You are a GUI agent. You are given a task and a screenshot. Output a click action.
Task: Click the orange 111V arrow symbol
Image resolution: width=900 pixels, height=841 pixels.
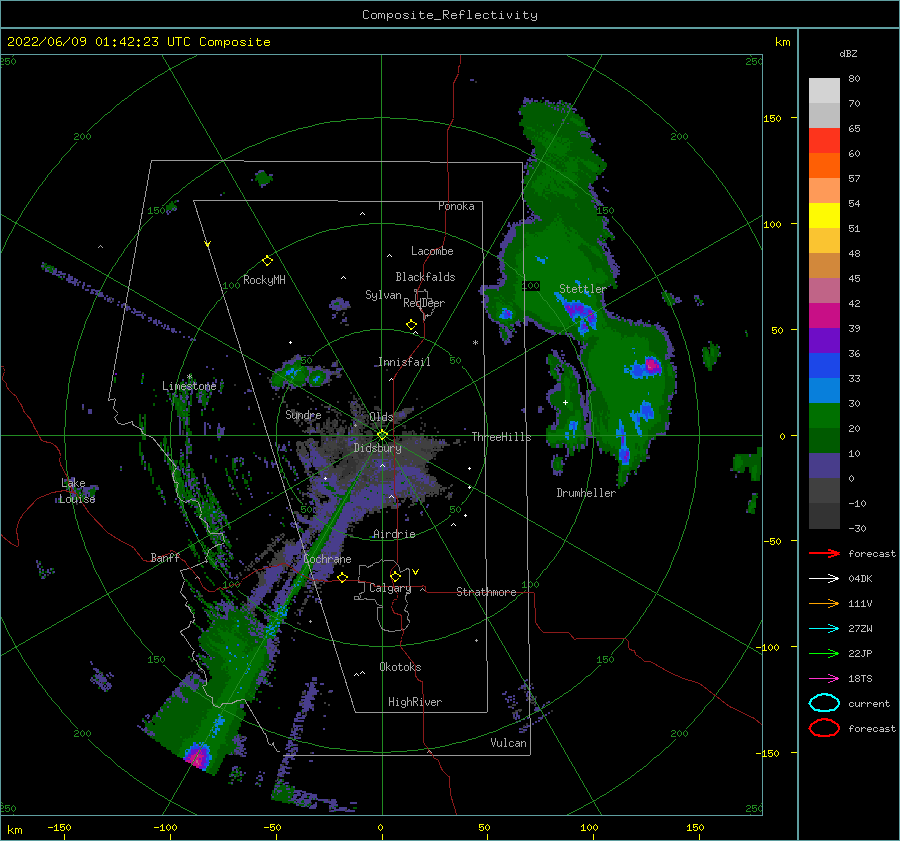(824, 603)
